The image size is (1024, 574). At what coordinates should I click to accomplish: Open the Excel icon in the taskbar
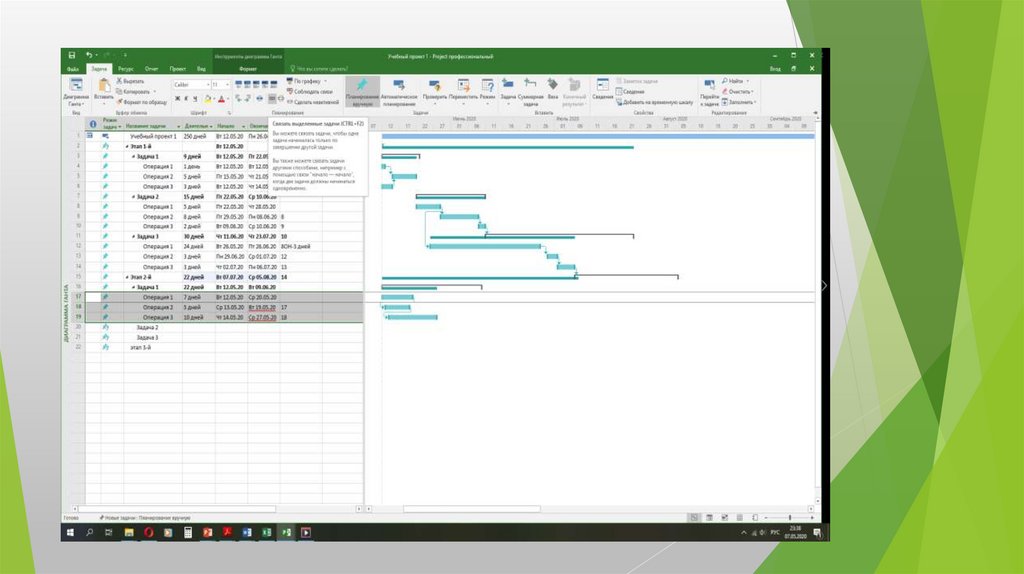coord(266,532)
